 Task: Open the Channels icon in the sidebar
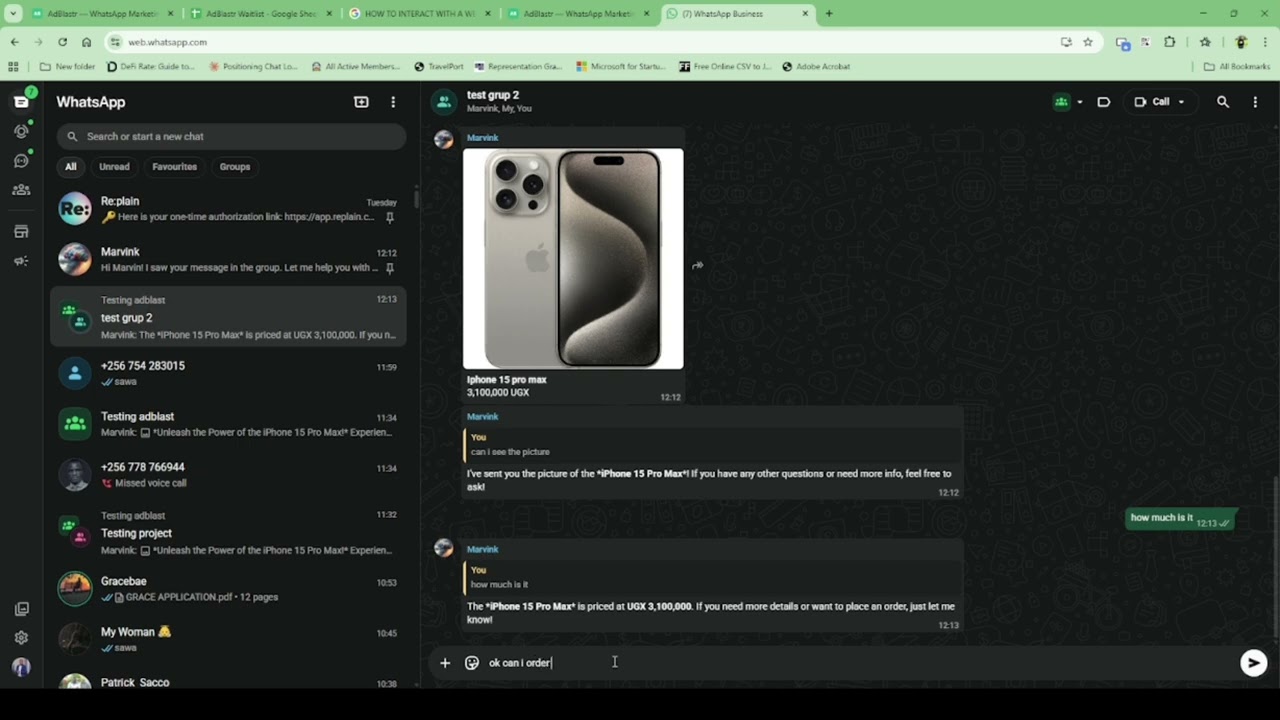click(21, 160)
